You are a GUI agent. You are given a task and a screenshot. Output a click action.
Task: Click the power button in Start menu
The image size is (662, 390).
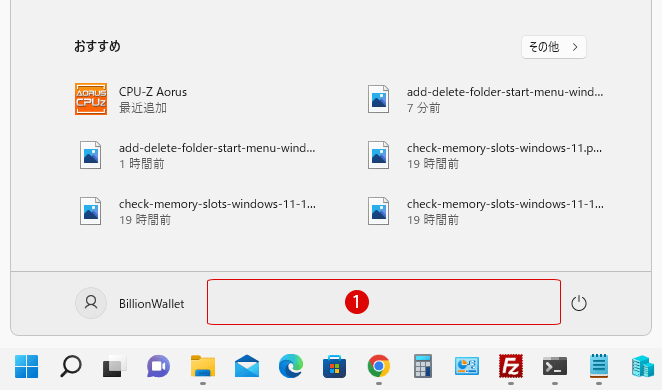click(x=579, y=303)
